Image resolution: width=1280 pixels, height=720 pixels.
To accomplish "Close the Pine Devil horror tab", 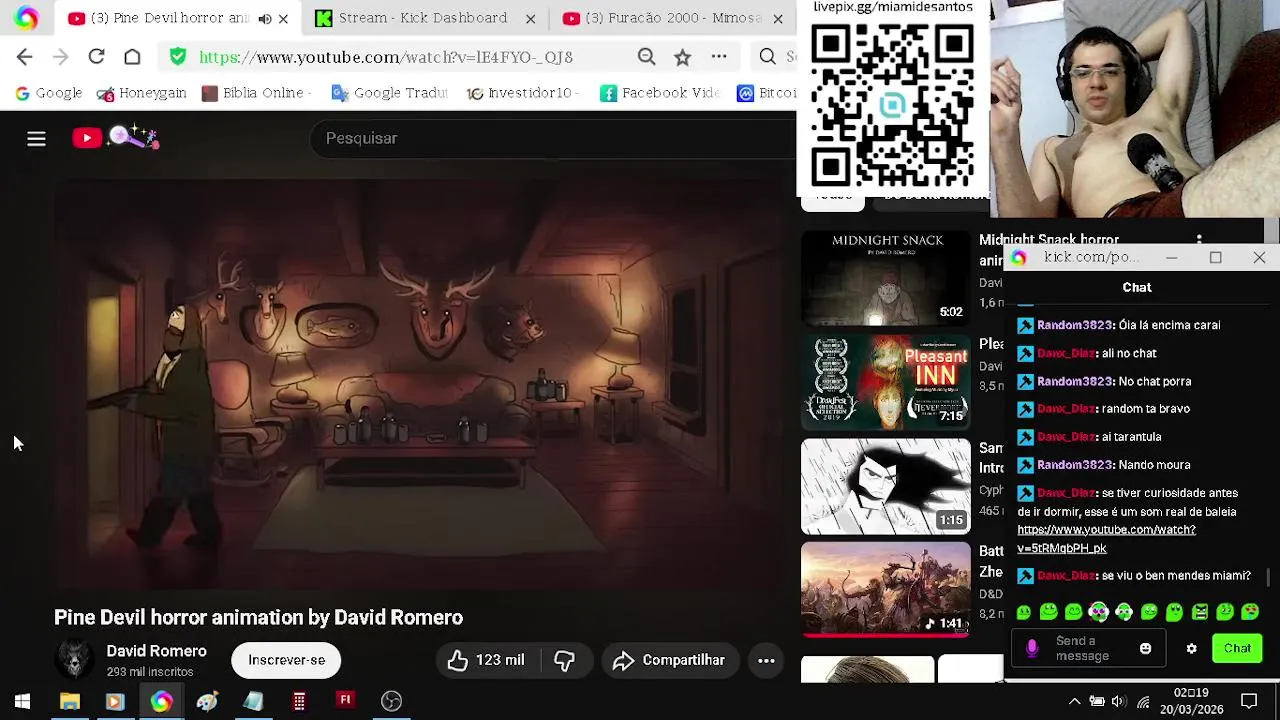I will tap(283, 18).
